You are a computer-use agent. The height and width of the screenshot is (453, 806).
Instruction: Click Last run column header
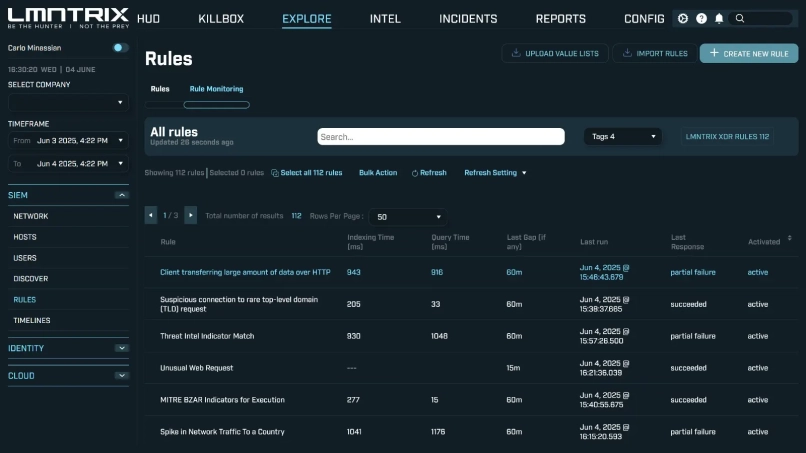click(594, 242)
